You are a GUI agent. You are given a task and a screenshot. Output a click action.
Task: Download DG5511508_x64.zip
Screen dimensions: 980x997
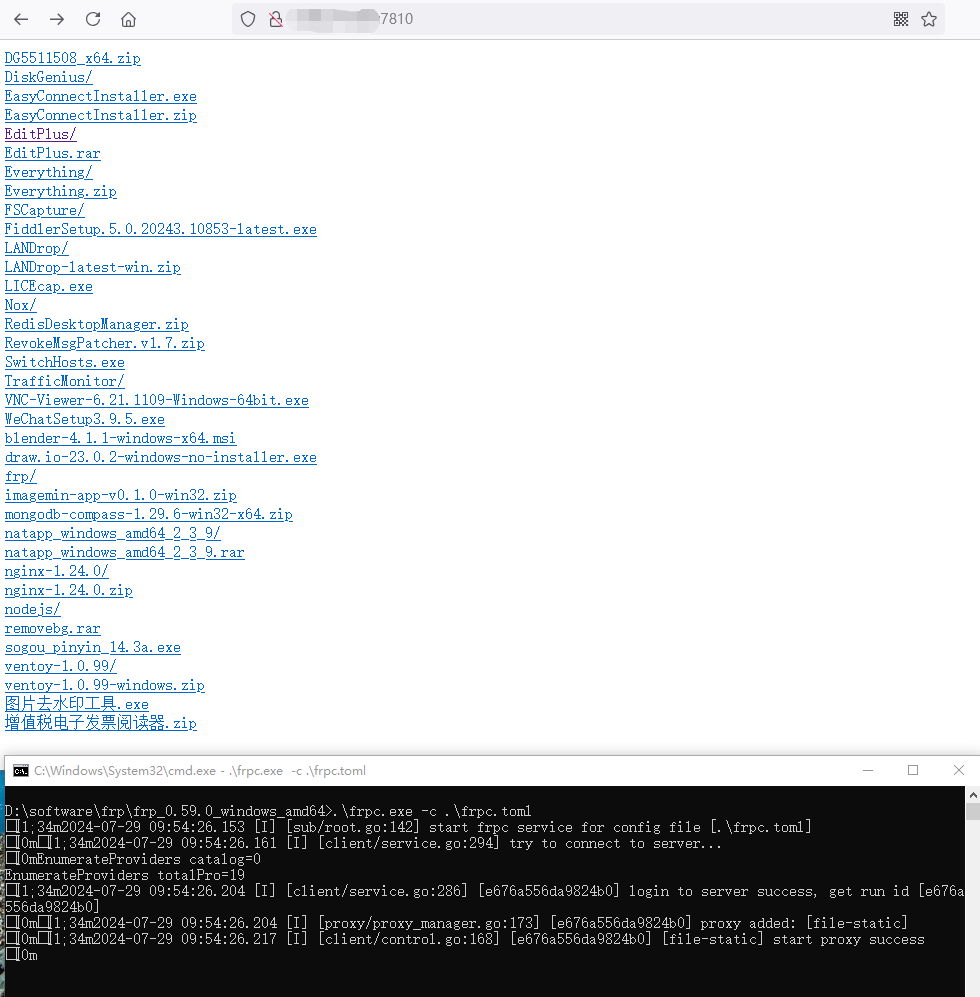(72, 58)
